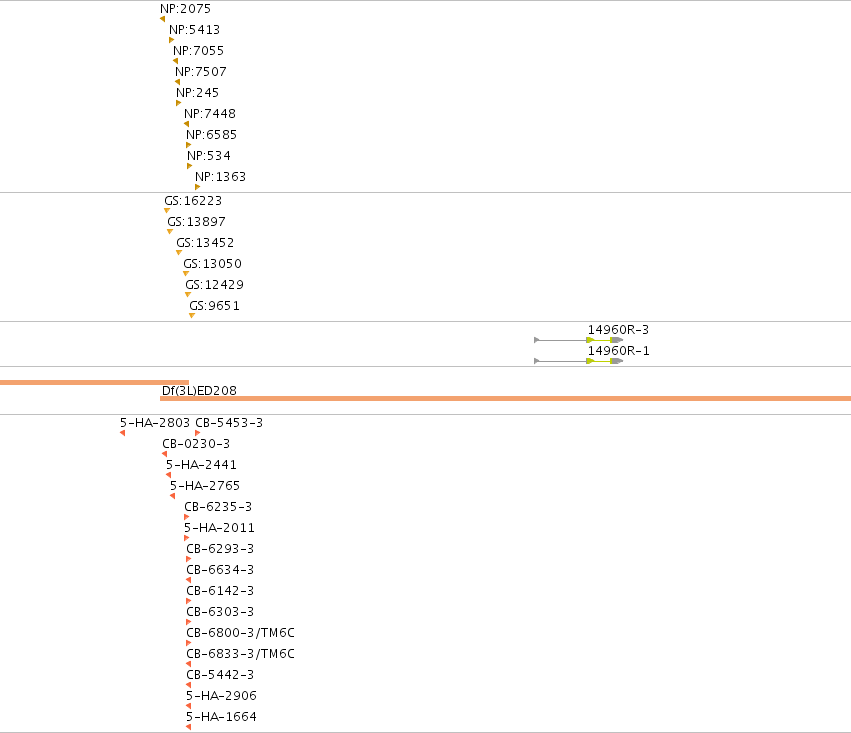
Task: Select the 14960R-1 transcript glyph
Action: 579,361
